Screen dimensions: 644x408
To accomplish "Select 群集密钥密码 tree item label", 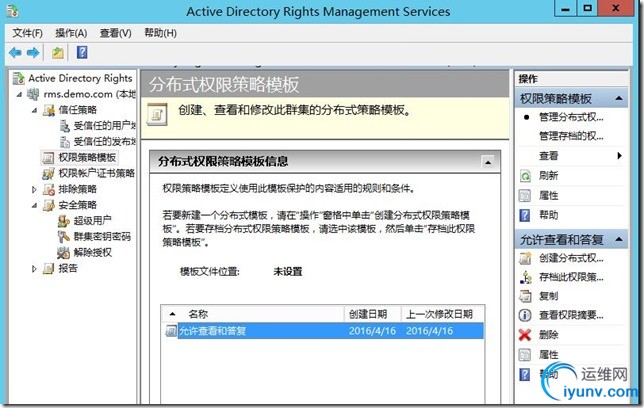I will (102, 237).
